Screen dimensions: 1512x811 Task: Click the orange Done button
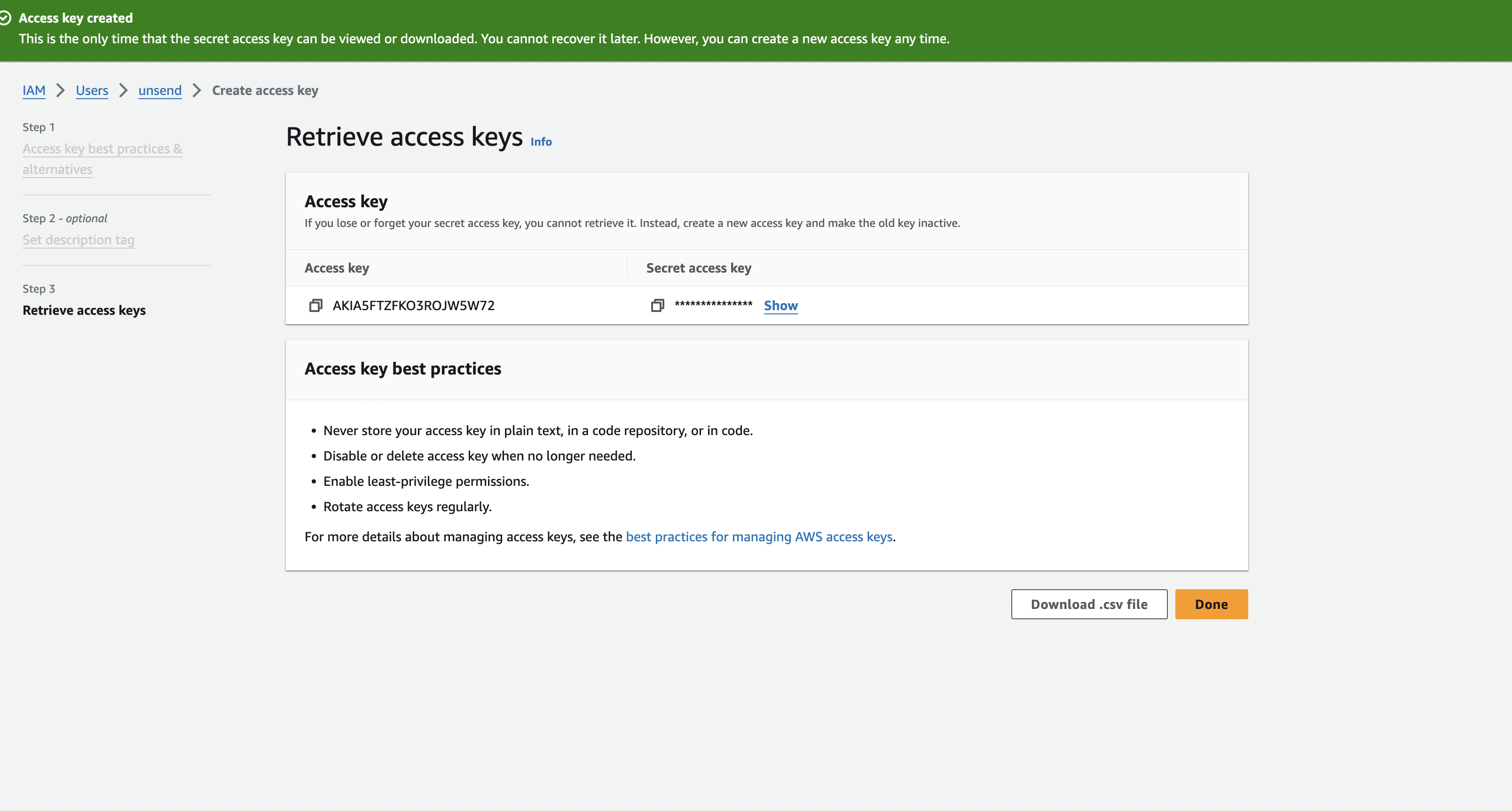(x=1211, y=604)
